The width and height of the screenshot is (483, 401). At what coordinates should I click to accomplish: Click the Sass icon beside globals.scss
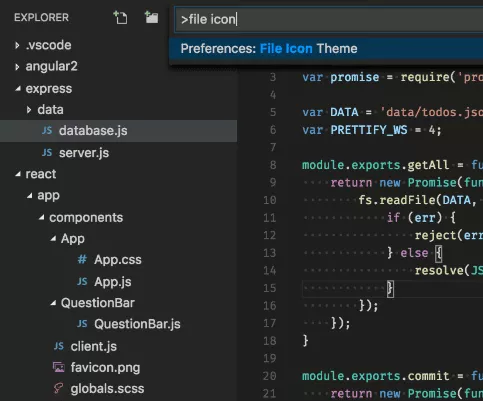58,388
